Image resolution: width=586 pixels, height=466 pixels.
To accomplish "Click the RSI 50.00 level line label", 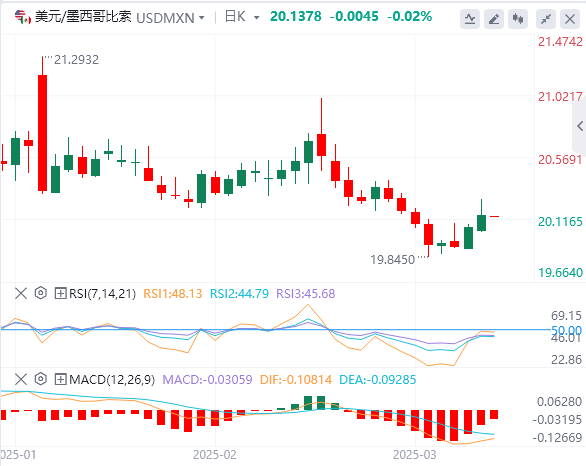I will (x=567, y=330).
